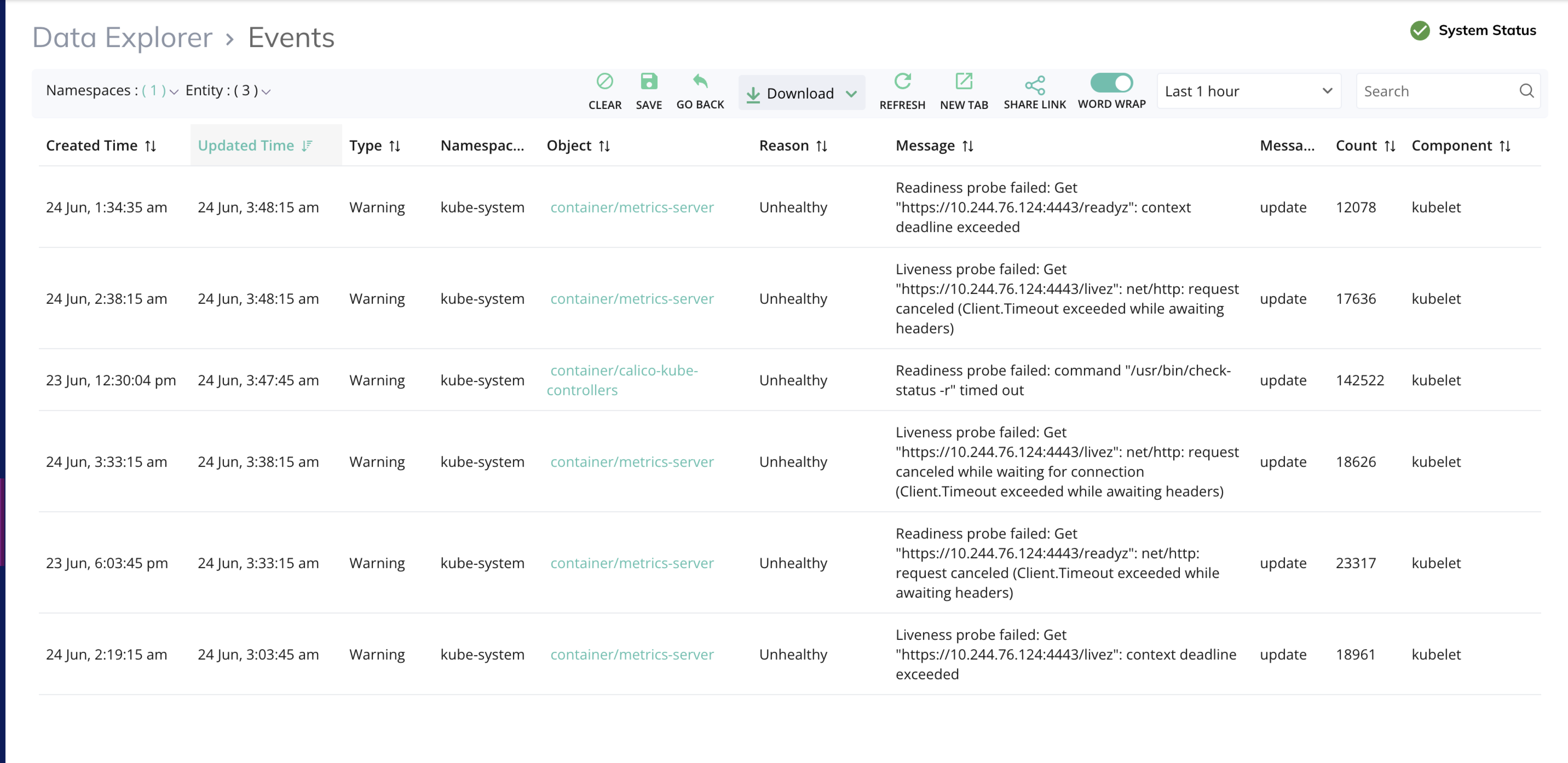Click created time 23 Jun, 6:03:45 pm
This screenshot has height=763, width=1568.
click(106, 563)
